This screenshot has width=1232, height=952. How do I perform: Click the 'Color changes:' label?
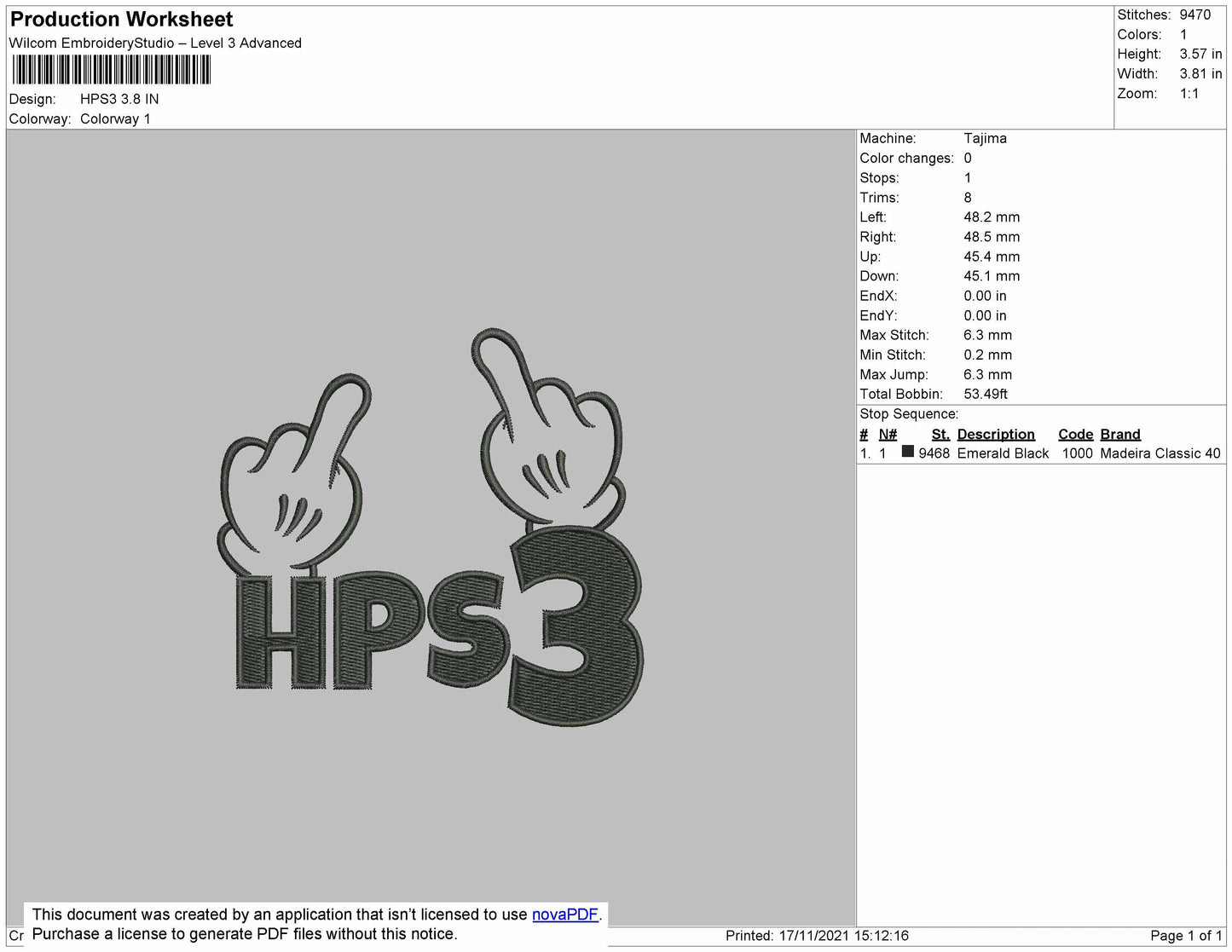point(906,159)
